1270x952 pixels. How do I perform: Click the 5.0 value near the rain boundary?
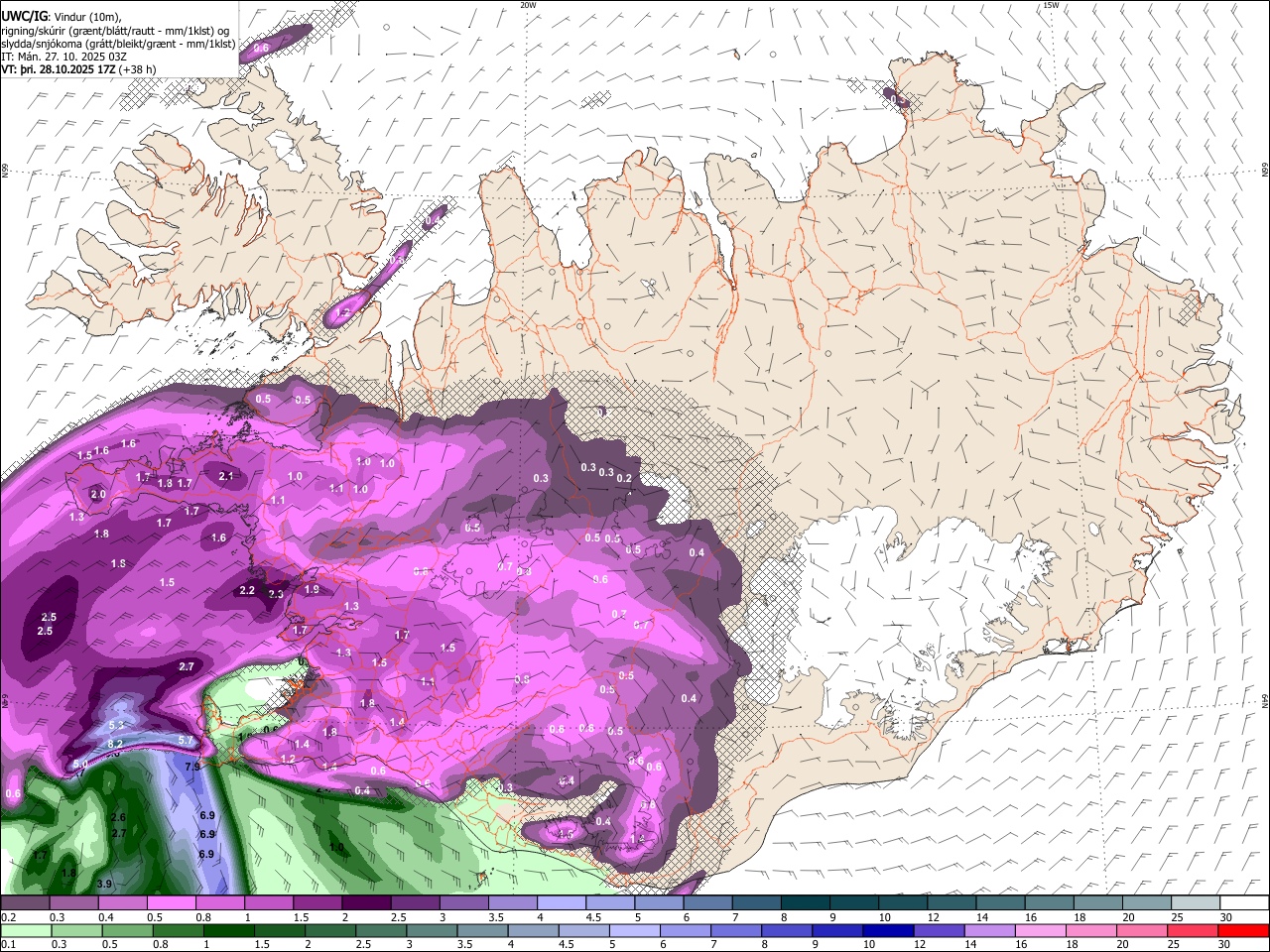click(80, 764)
